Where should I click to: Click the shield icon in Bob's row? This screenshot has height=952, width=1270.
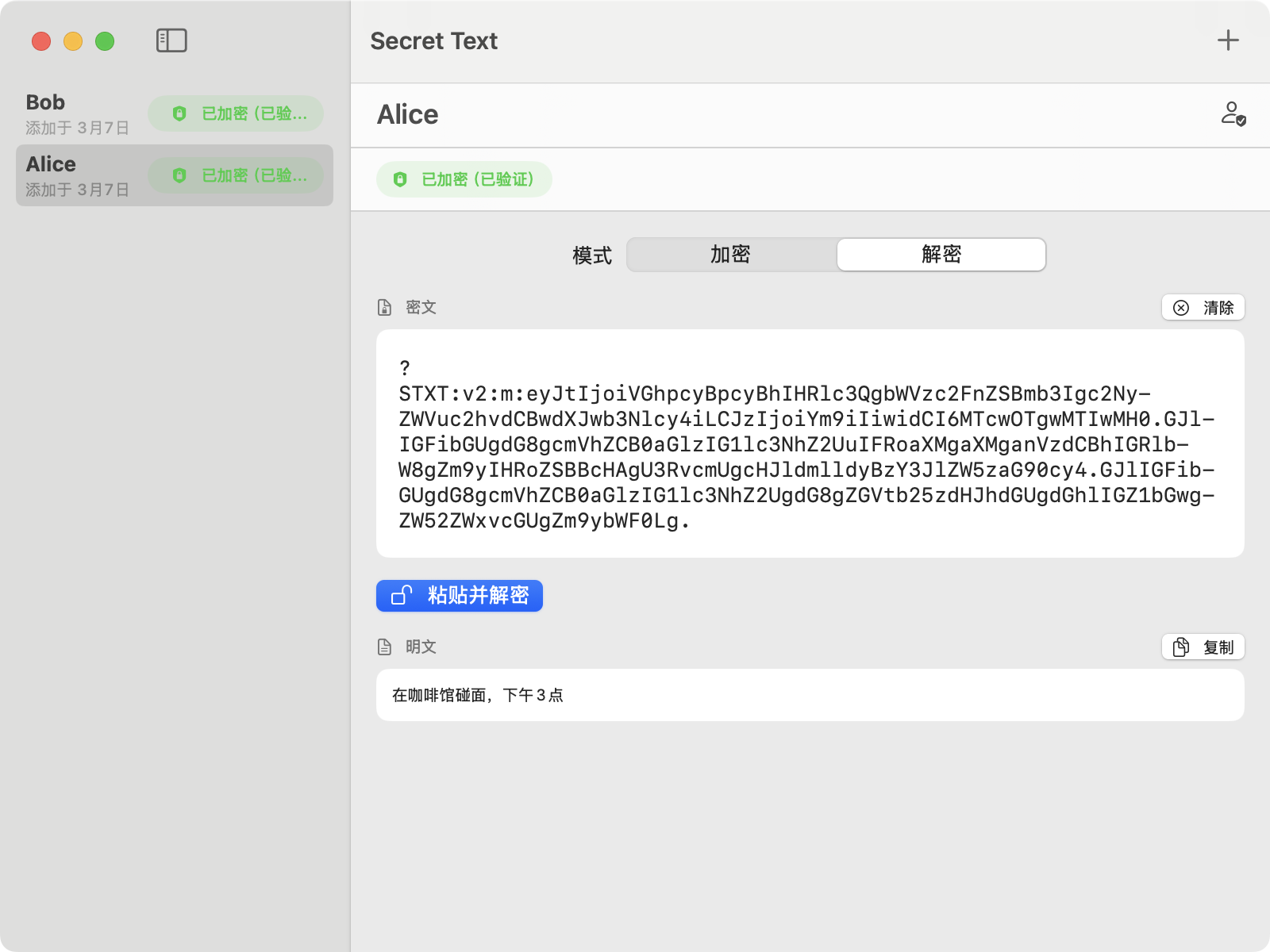179,113
